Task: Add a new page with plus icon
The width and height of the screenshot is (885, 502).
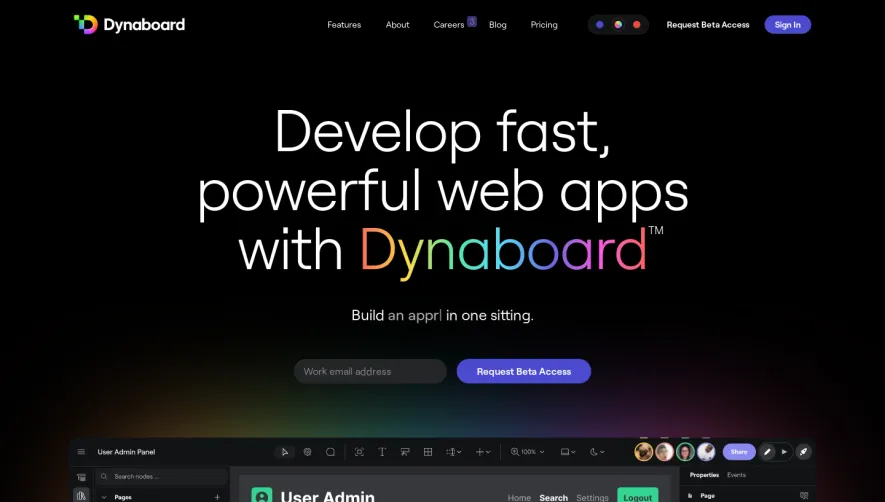Action: (x=217, y=497)
